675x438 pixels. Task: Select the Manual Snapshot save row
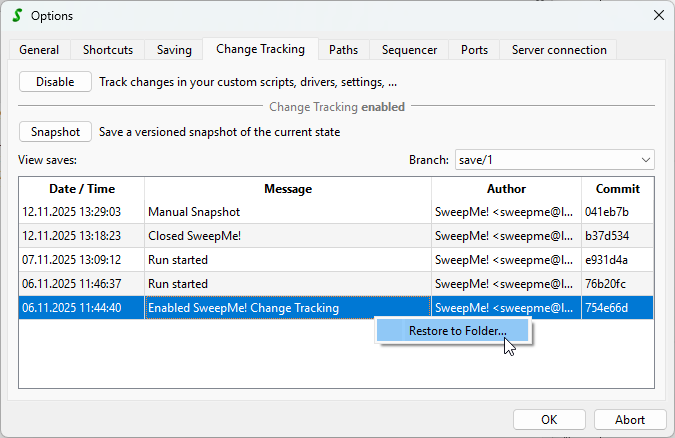(194, 212)
